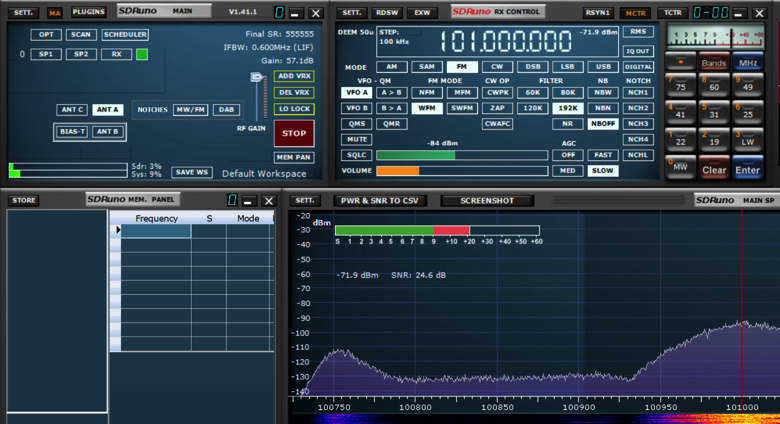Select the 31 band keypad button
The width and height of the screenshot is (780, 424).
pos(714,114)
